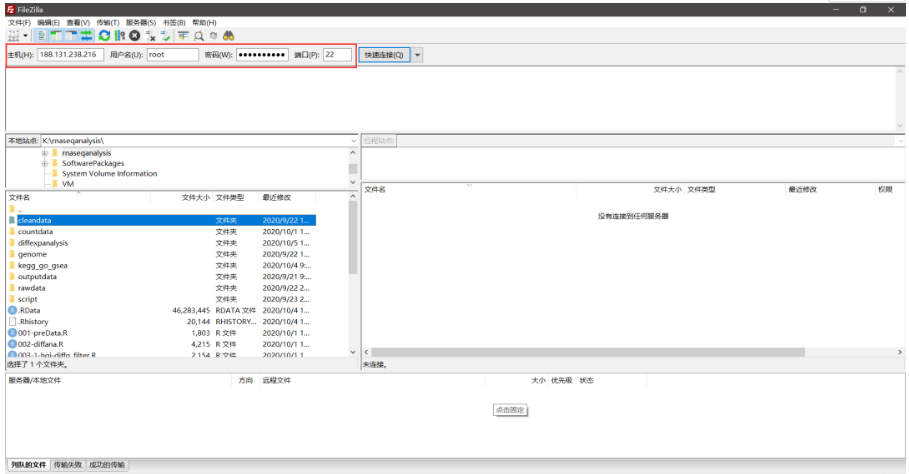This screenshot has height=474, width=909.
Task: Click the refresh file lists icon
Action: 104,35
